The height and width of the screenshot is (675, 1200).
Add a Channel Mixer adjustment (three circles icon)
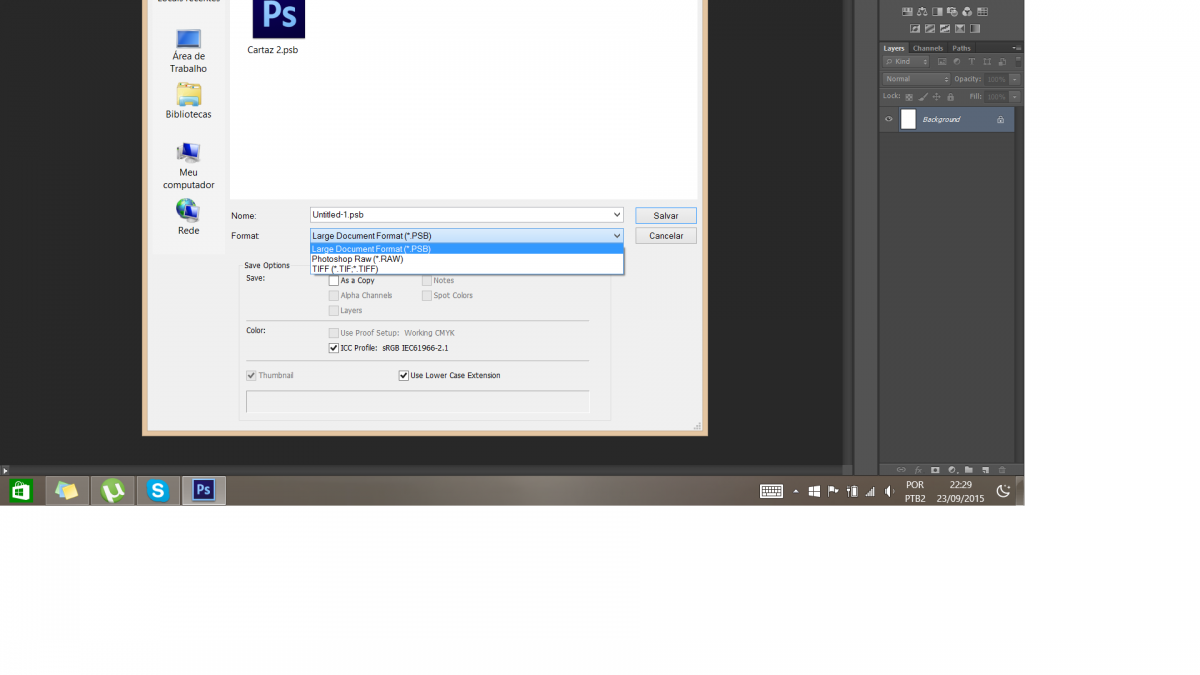[x=967, y=12]
